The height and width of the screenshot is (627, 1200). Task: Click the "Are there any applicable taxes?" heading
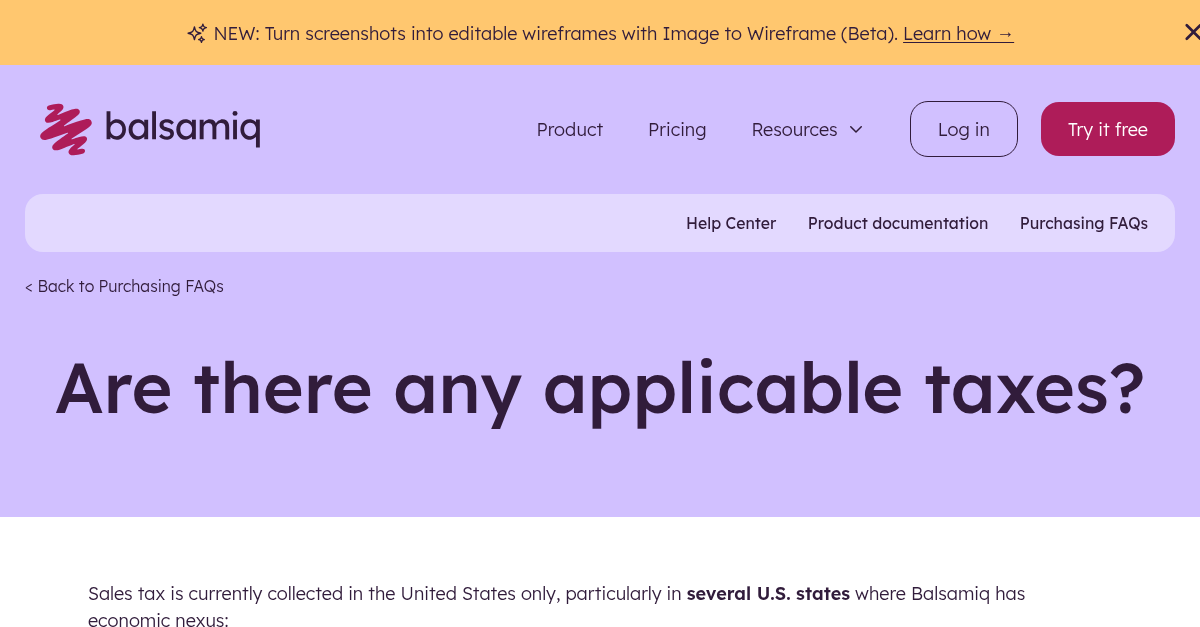[599, 387]
